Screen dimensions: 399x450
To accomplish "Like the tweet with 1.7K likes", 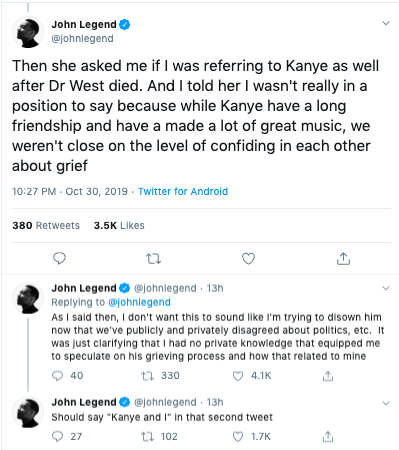I will 238,437.
